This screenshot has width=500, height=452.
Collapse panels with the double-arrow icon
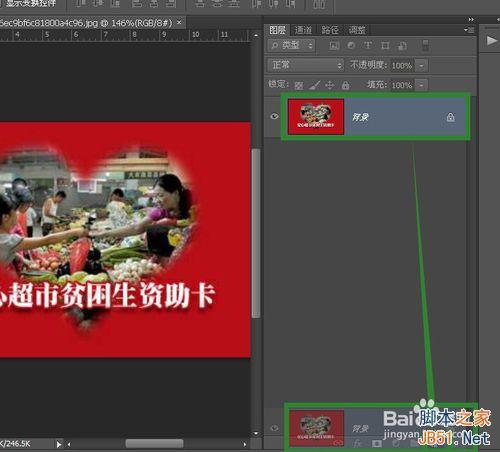coord(471,19)
